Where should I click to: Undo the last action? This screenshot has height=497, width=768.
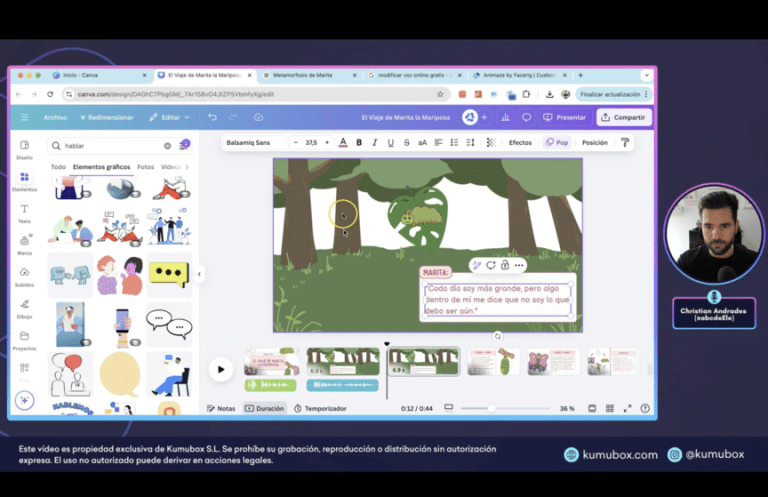[212, 117]
